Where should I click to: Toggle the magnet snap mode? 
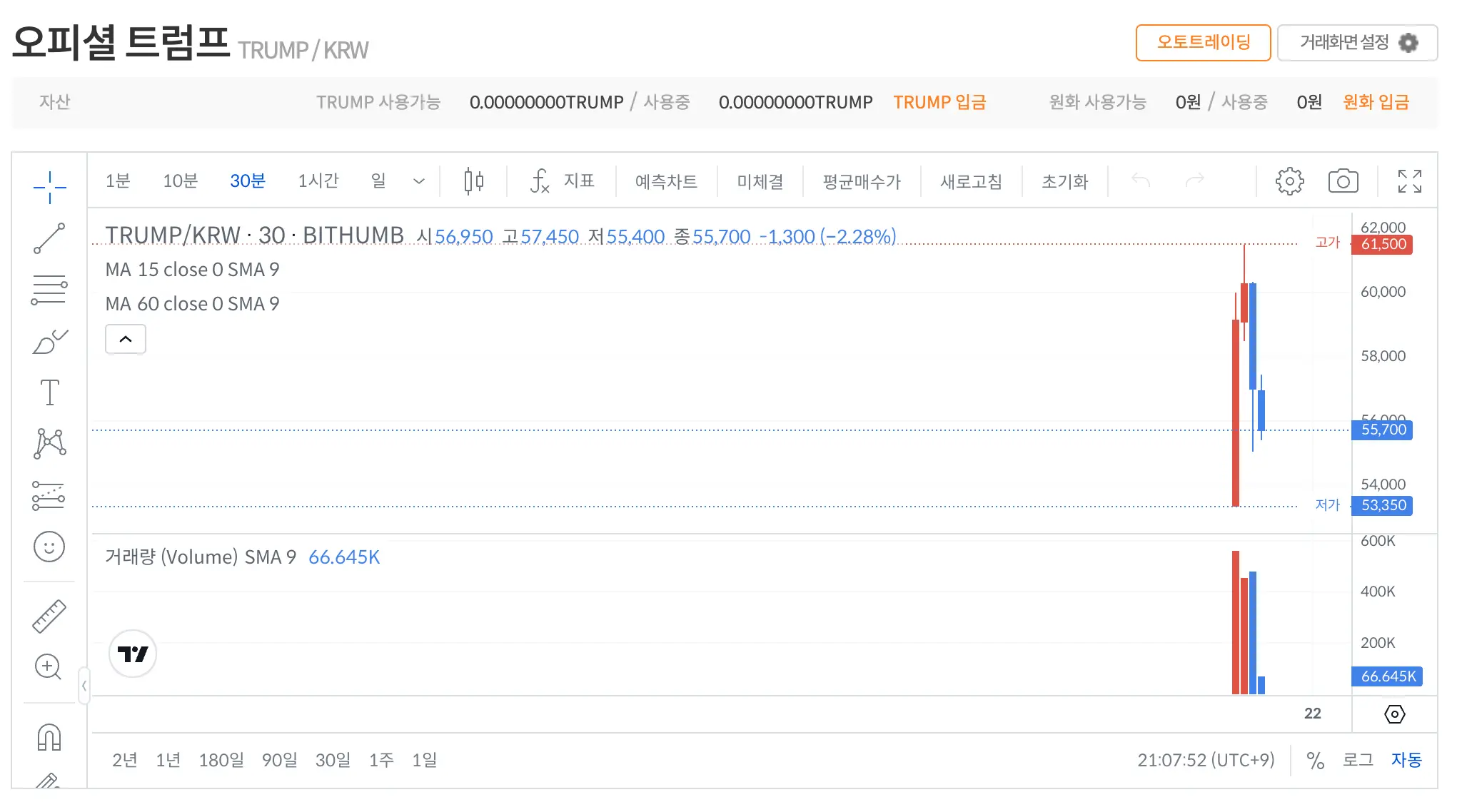[x=49, y=736]
